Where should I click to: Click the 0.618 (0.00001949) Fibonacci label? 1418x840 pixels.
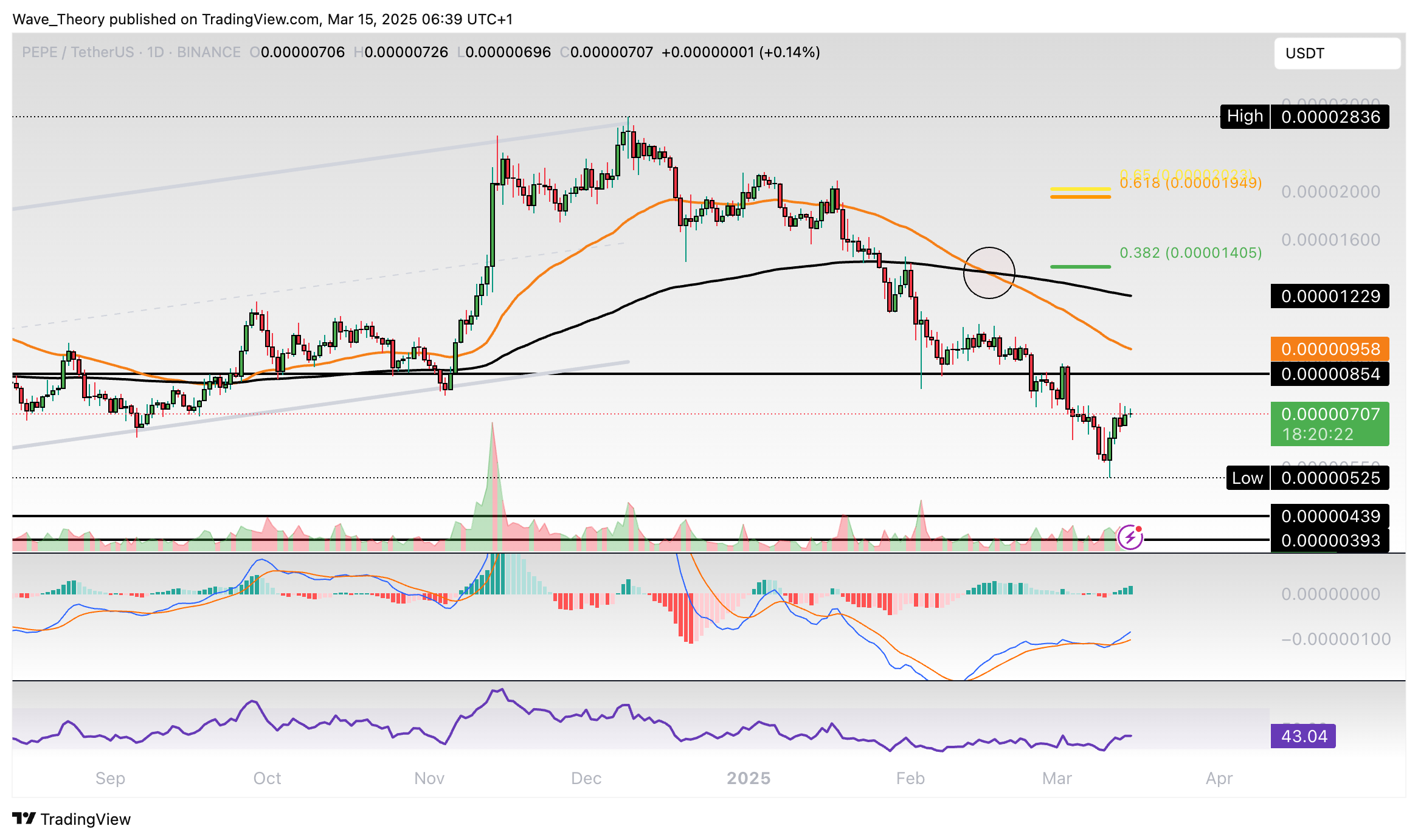point(1190,183)
